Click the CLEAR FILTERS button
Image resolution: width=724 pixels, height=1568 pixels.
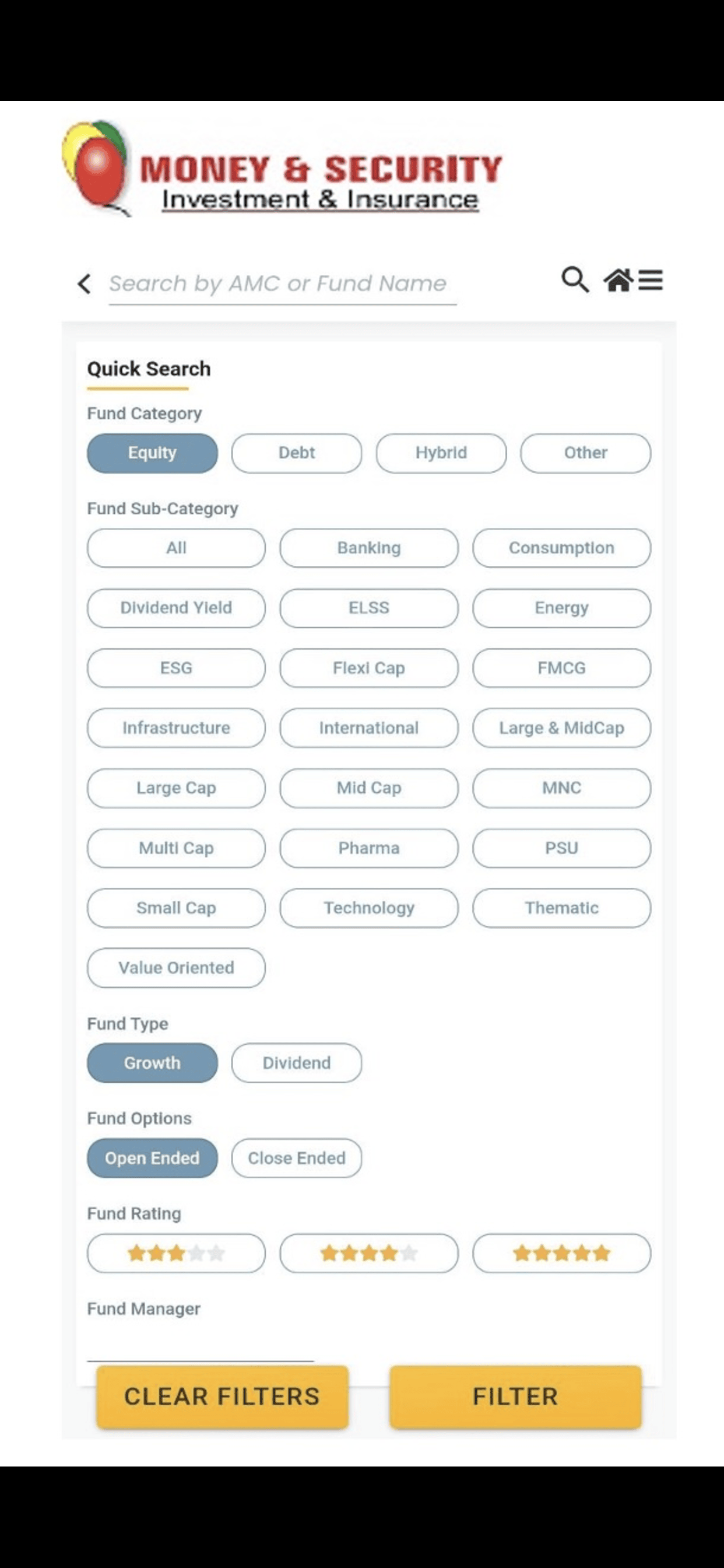coord(222,1396)
